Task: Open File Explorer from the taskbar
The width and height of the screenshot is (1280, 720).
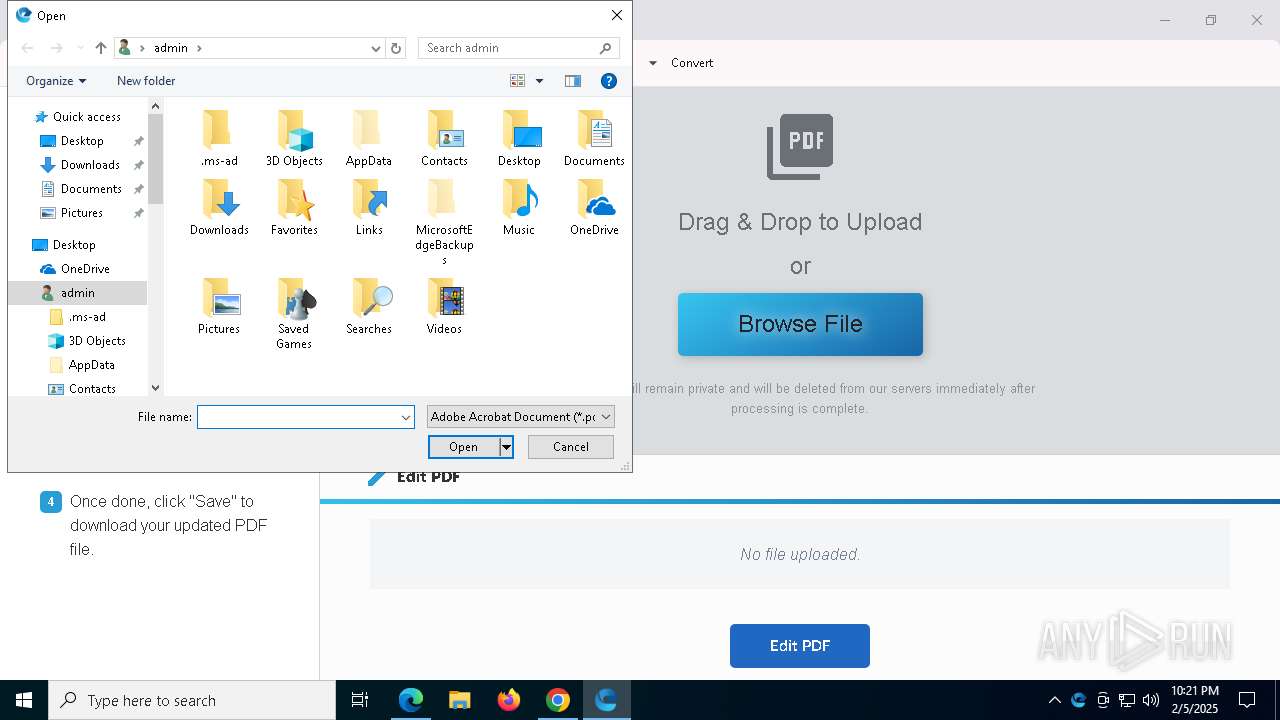Action: (x=459, y=700)
